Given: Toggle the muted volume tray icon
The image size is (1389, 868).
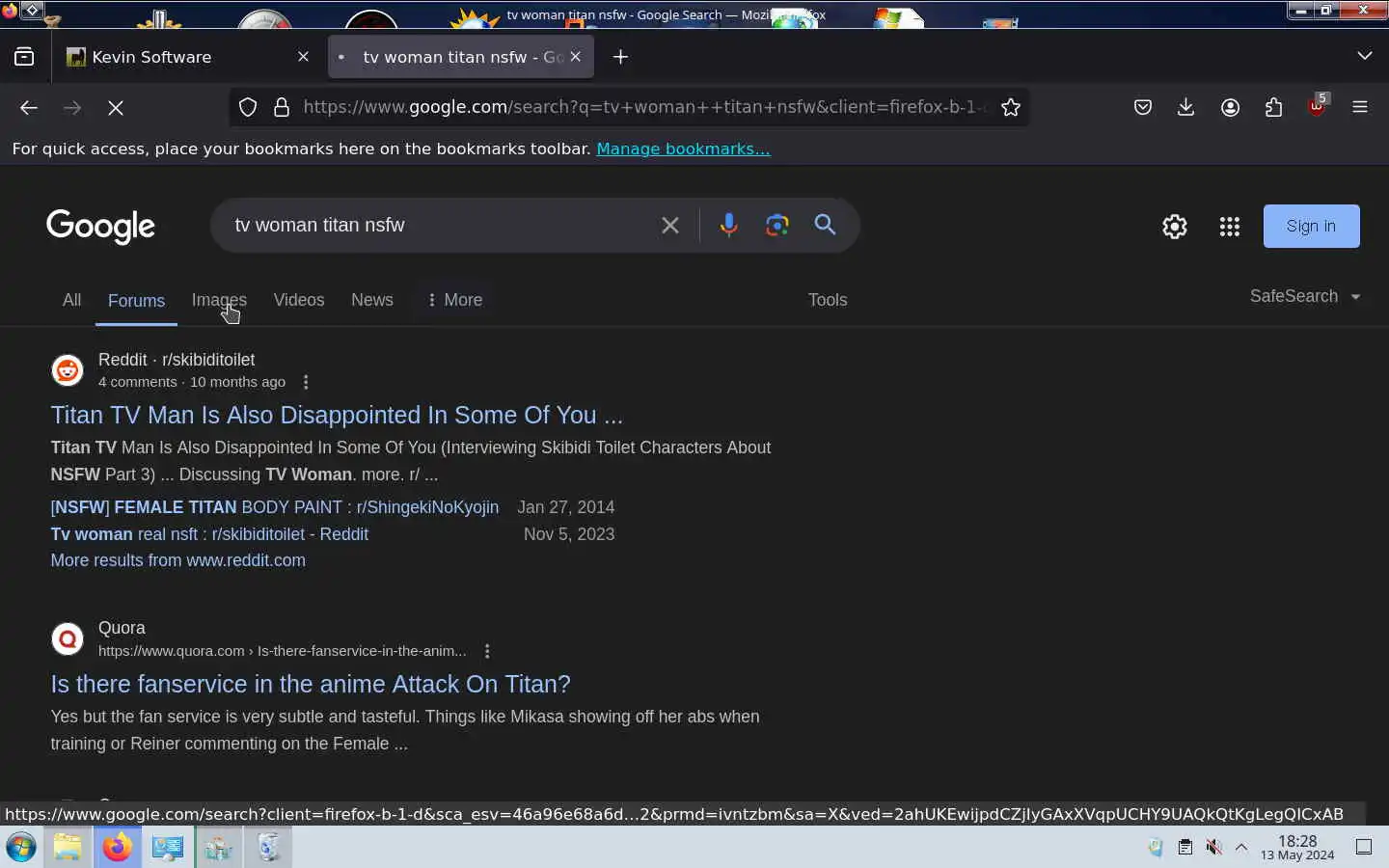Looking at the screenshot, I should pyautogui.click(x=1214, y=848).
